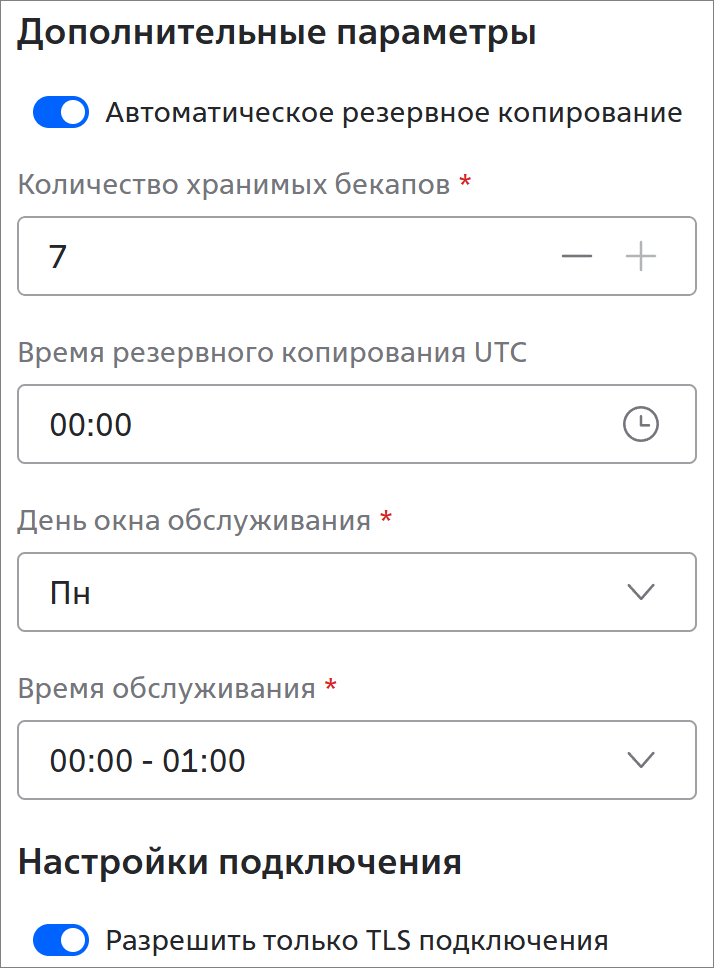Open the time picker clock icon
The width and height of the screenshot is (714, 968).
coord(641,425)
